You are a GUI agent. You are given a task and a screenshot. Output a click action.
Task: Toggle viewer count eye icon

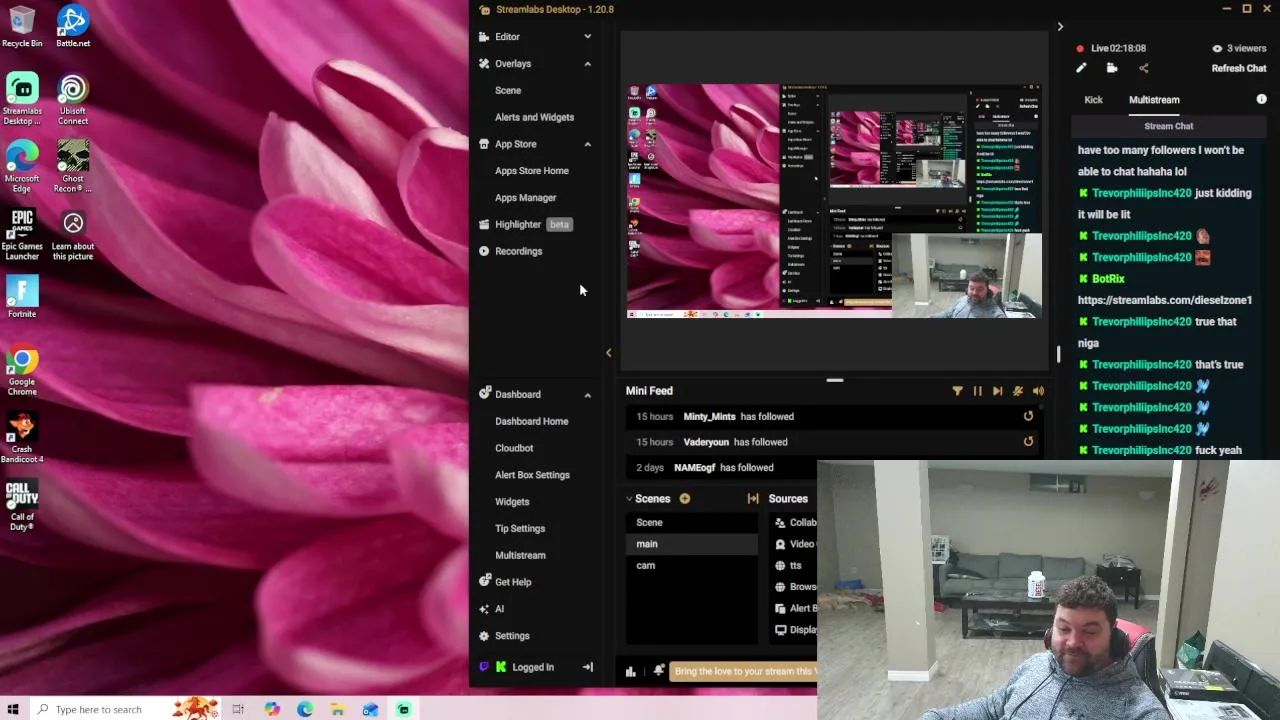[x=1217, y=48]
